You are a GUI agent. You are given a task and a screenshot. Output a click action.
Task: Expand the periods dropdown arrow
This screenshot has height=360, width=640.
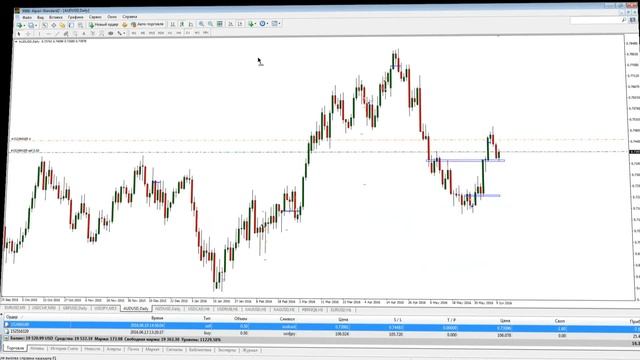[x=267, y=24]
